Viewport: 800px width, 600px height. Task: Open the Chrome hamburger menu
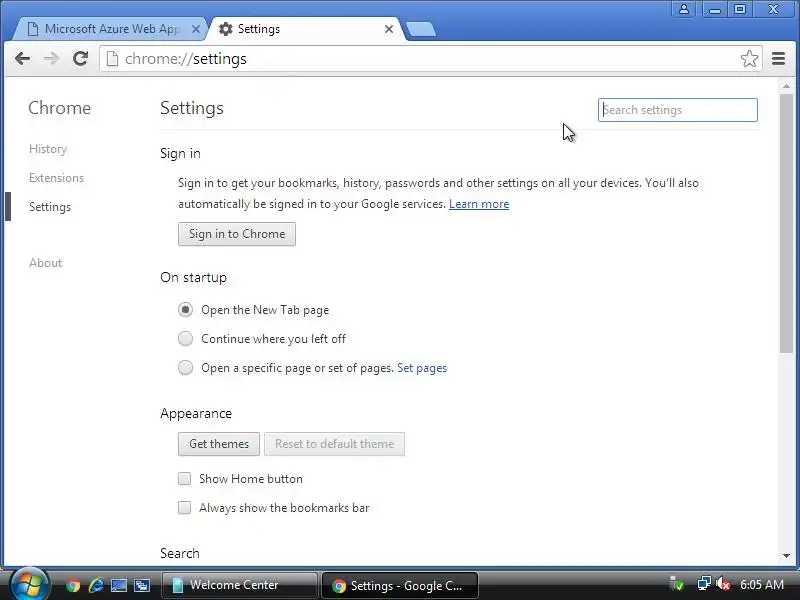pyautogui.click(x=778, y=59)
